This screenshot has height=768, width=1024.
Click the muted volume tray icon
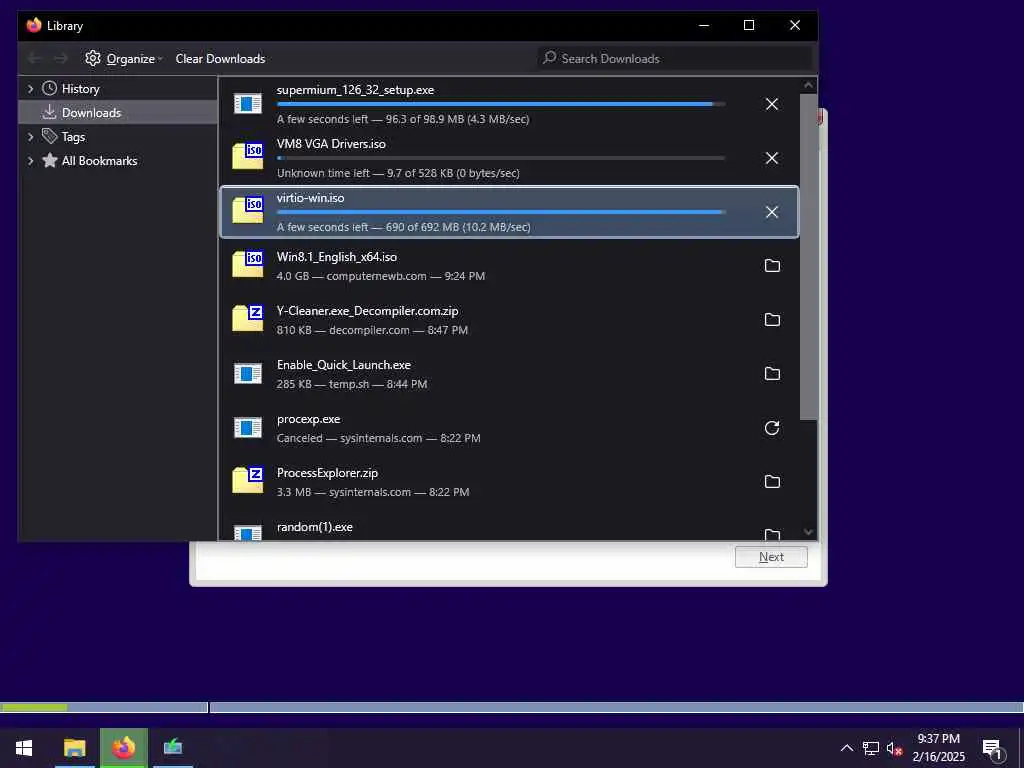[x=895, y=748]
